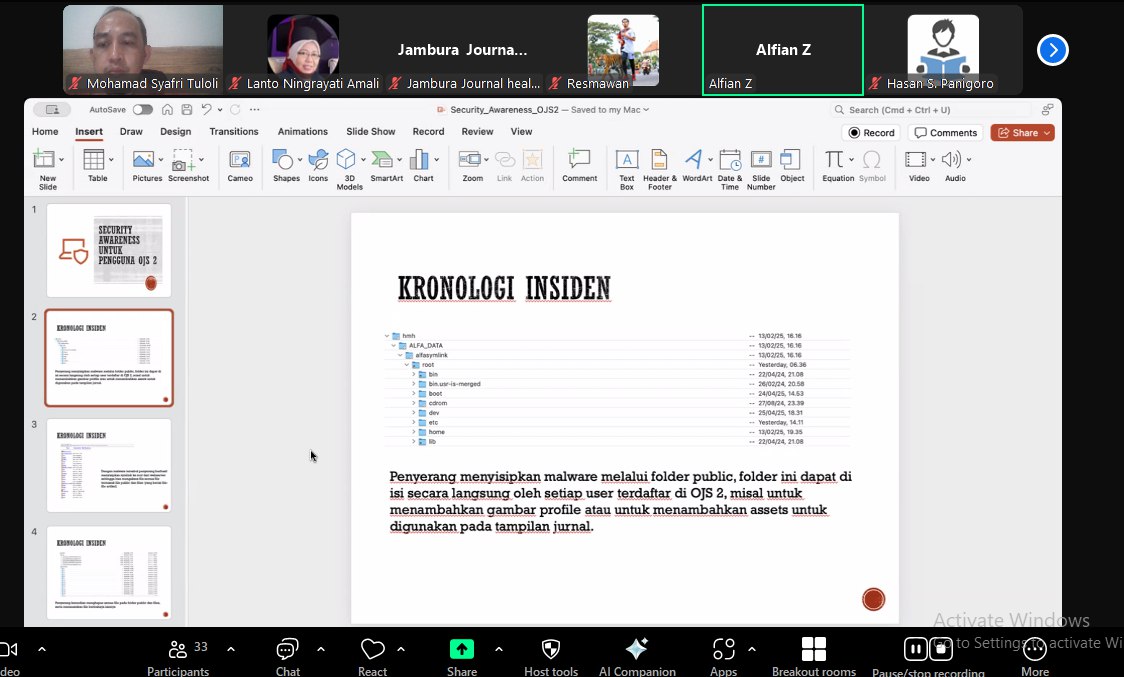Open the Transitions tab

[234, 131]
